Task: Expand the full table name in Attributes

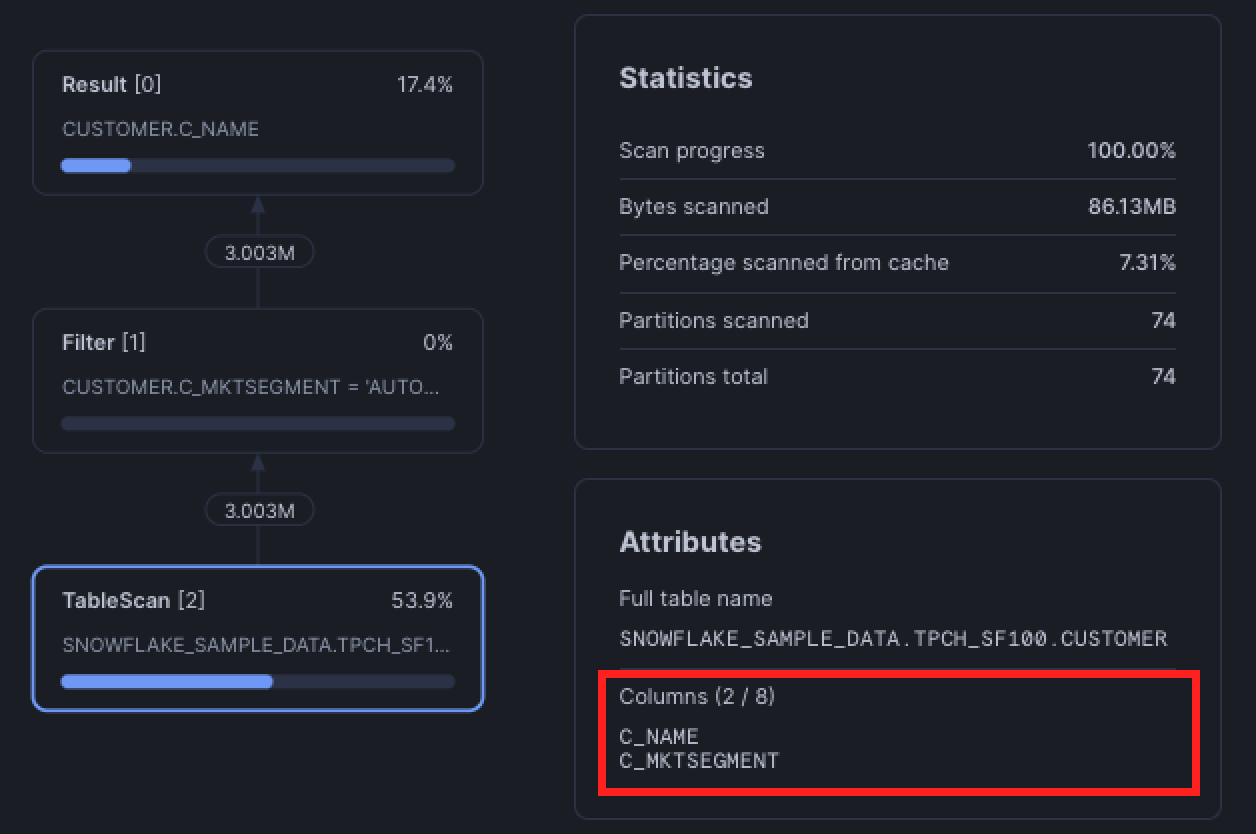Action: (893, 637)
